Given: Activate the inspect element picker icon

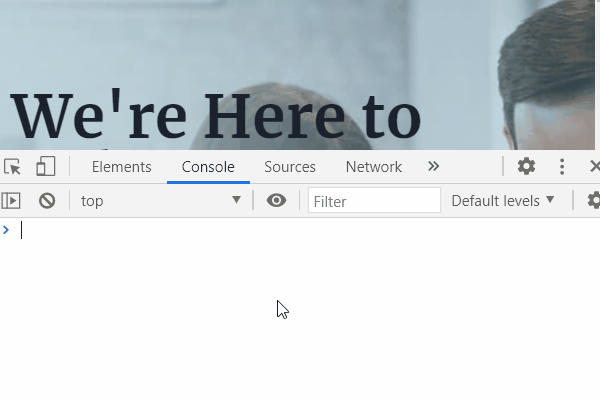Looking at the screenshot, I should click(12, 167).
